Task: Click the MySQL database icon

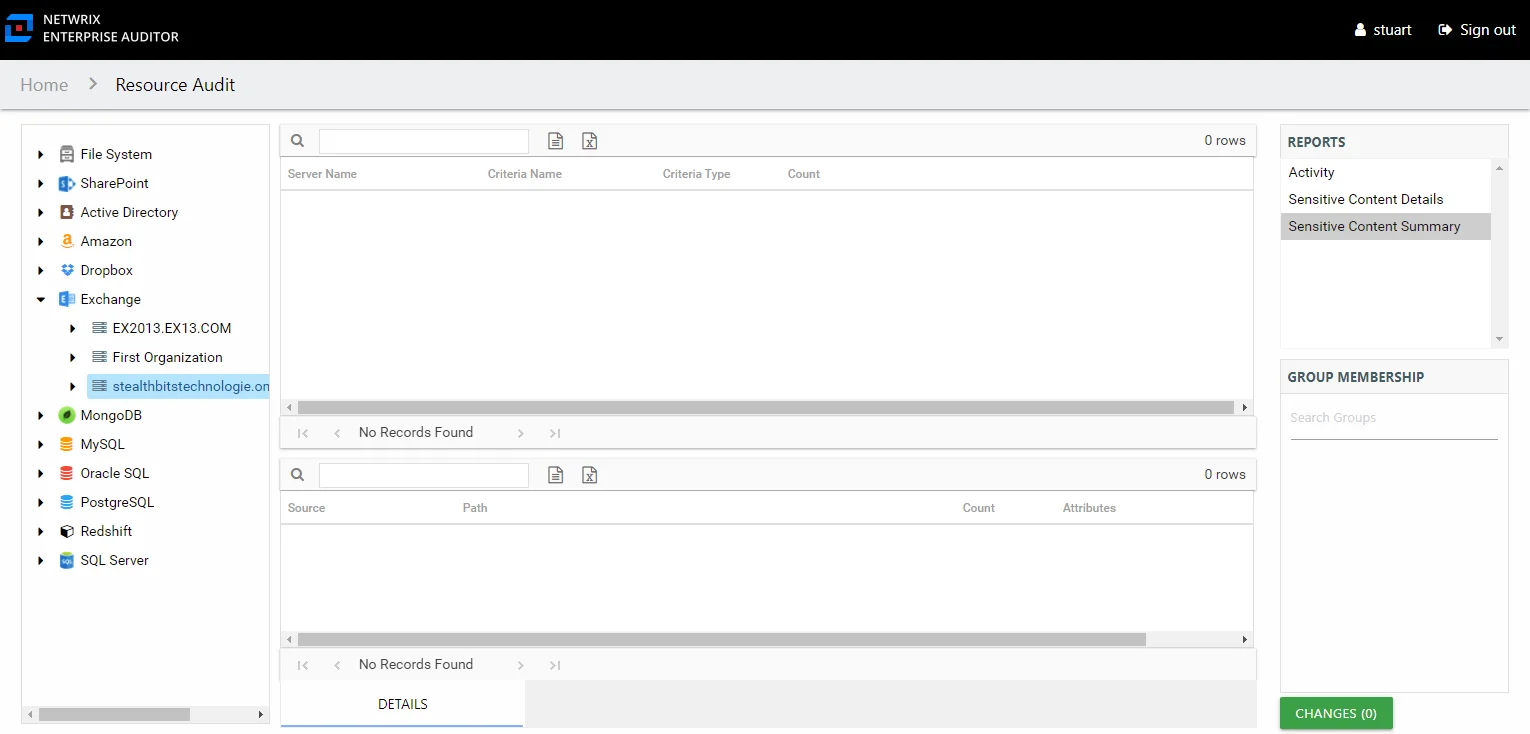Action: pos(67,444)
